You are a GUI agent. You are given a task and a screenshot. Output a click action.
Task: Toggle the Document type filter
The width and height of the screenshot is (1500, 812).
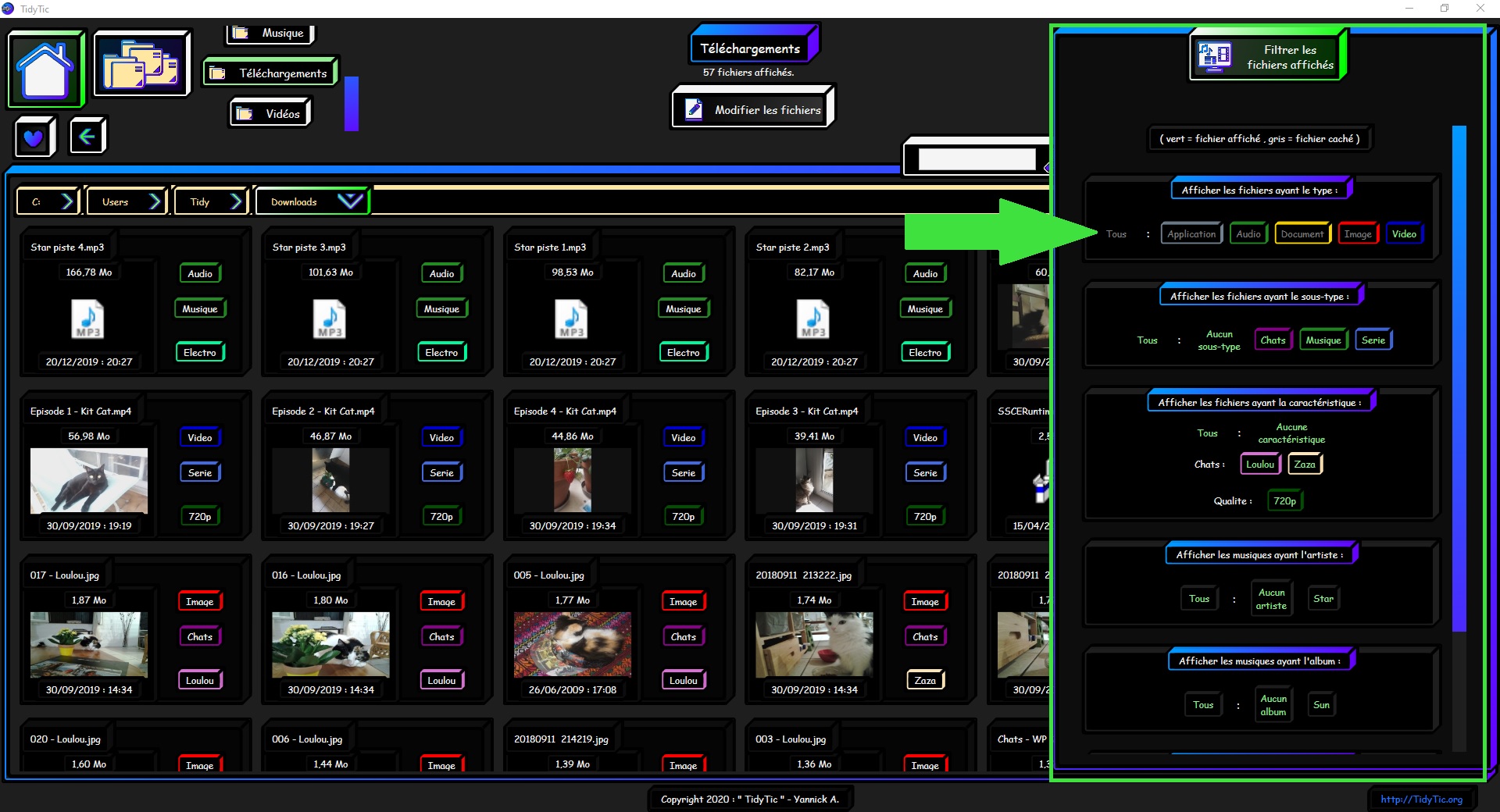pyautogui.click(x=1302, y=233)
